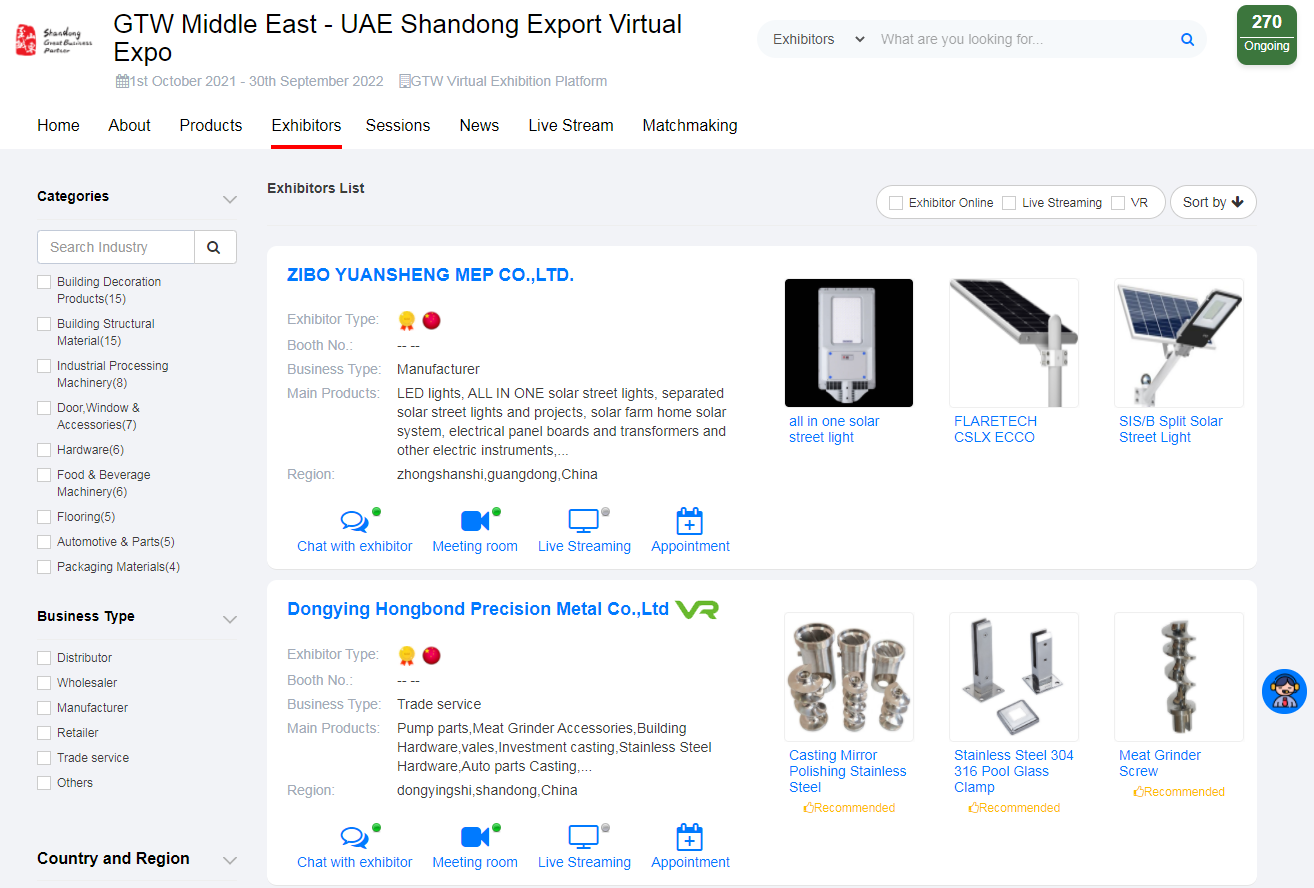Enable the Live Streaming filter checkbox
The height and width of the screenshot is (888, 1314).
[1009, 203]
